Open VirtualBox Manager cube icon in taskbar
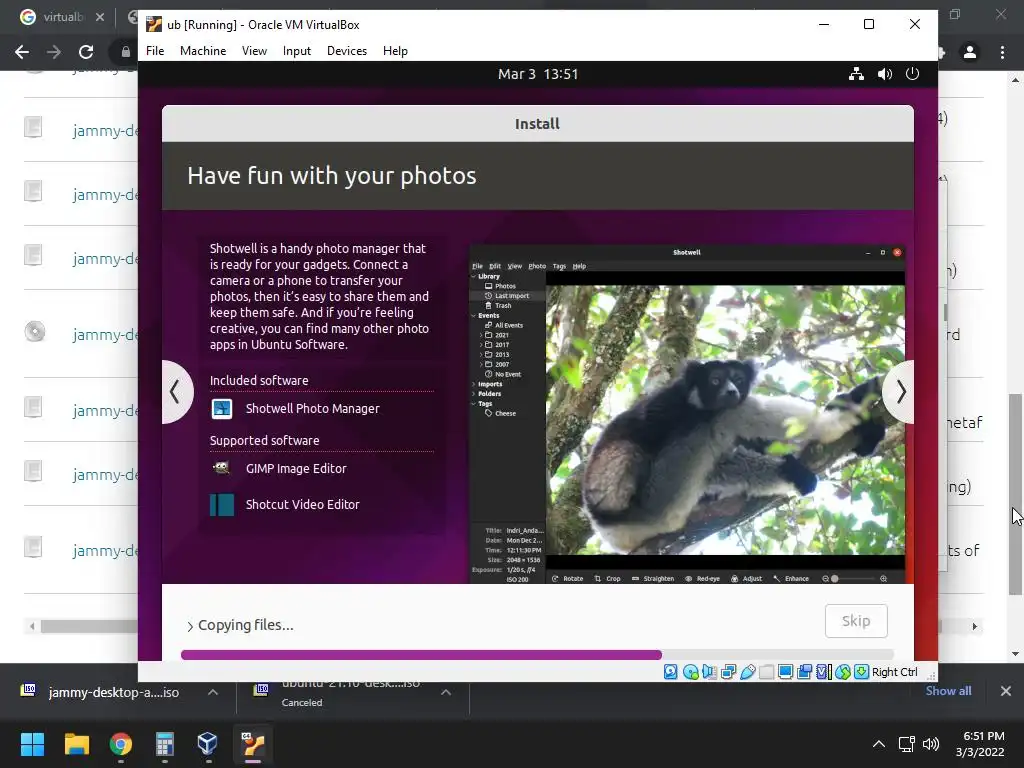 [x=208, y=744]
